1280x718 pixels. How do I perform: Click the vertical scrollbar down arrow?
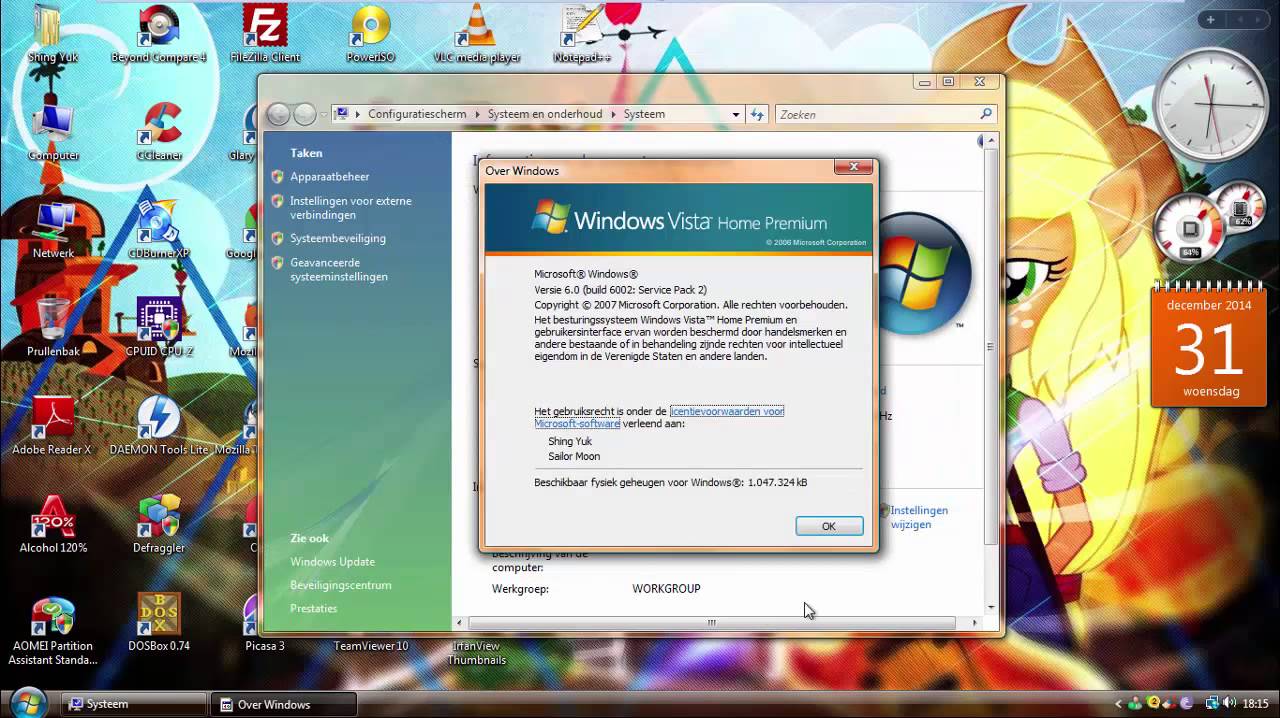tap(991, 607)
